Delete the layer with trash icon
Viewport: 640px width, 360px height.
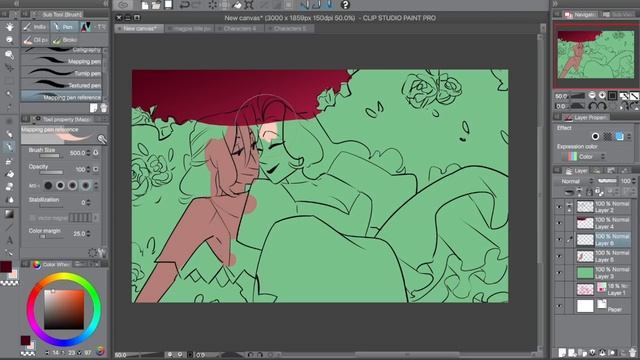pyautogui.click(x=633, y=352)
